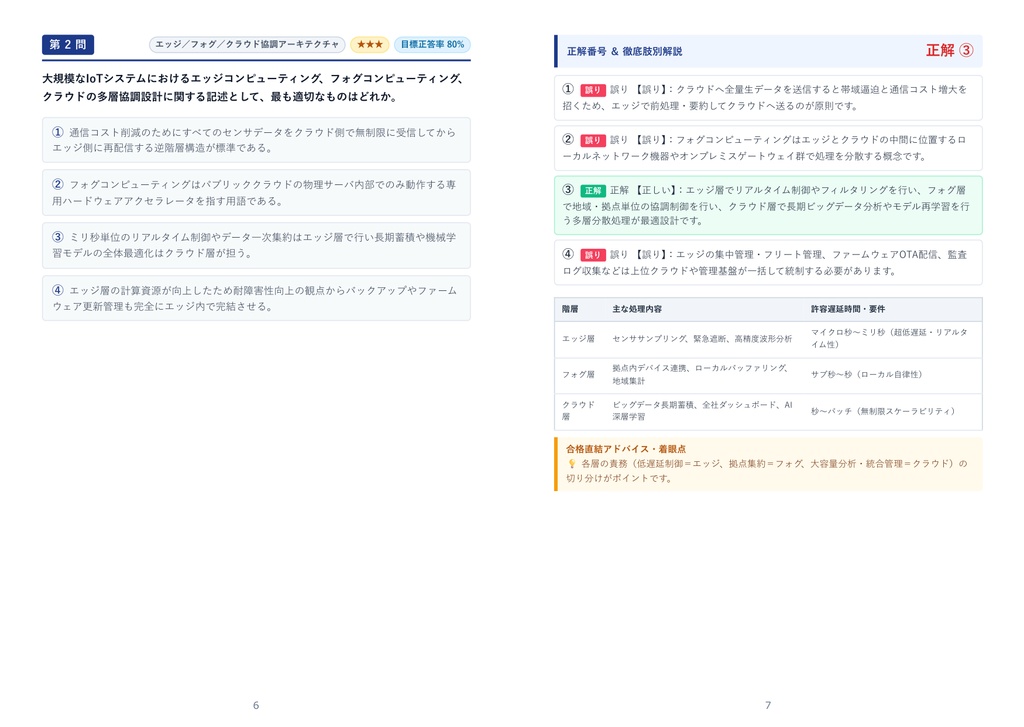Screen dimensions: 1024x727
Task: Click the 主な処理内容 table column header
Action: [x=637, y=309]
